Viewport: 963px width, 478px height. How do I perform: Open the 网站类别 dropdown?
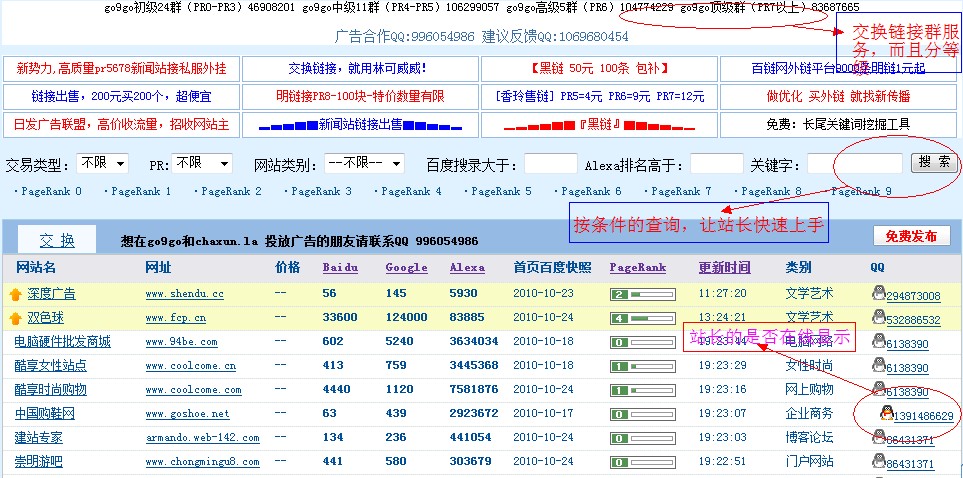pyautogui.click(x=365, y=163)
